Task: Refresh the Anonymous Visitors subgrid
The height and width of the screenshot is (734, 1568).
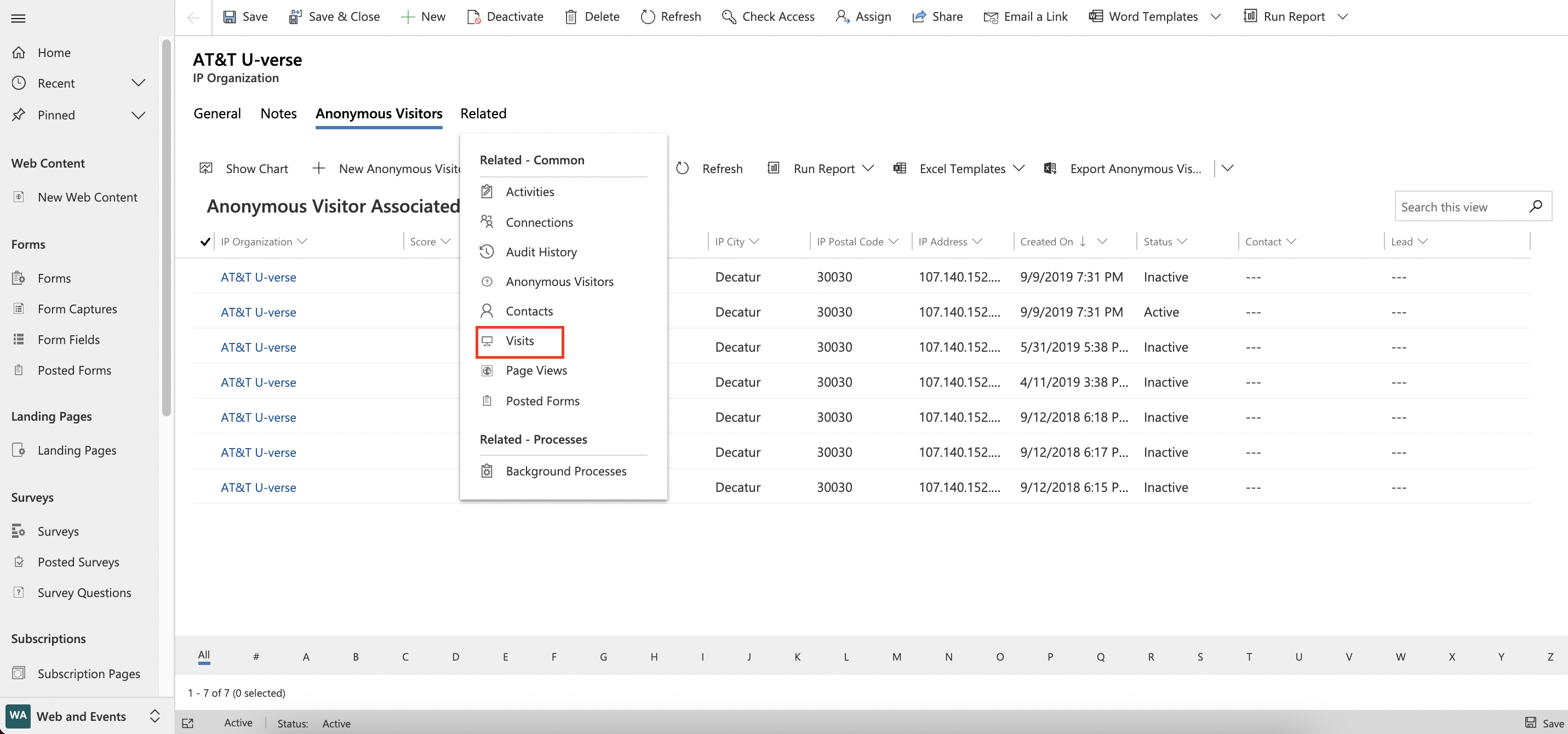Action: [x=709, y=169]
